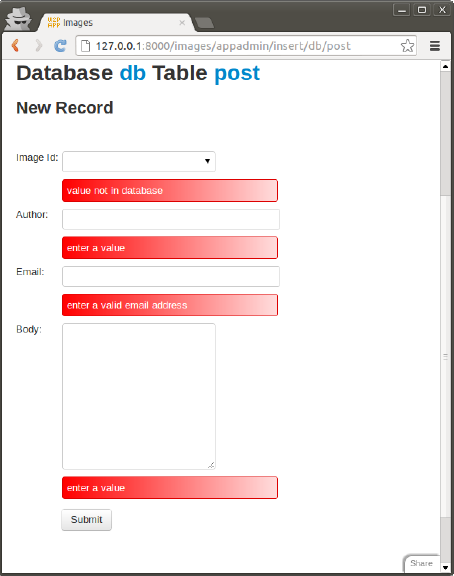The image size is (454, 576).
Task: Click the scrollbar down arrow
Action: point(445,568)
